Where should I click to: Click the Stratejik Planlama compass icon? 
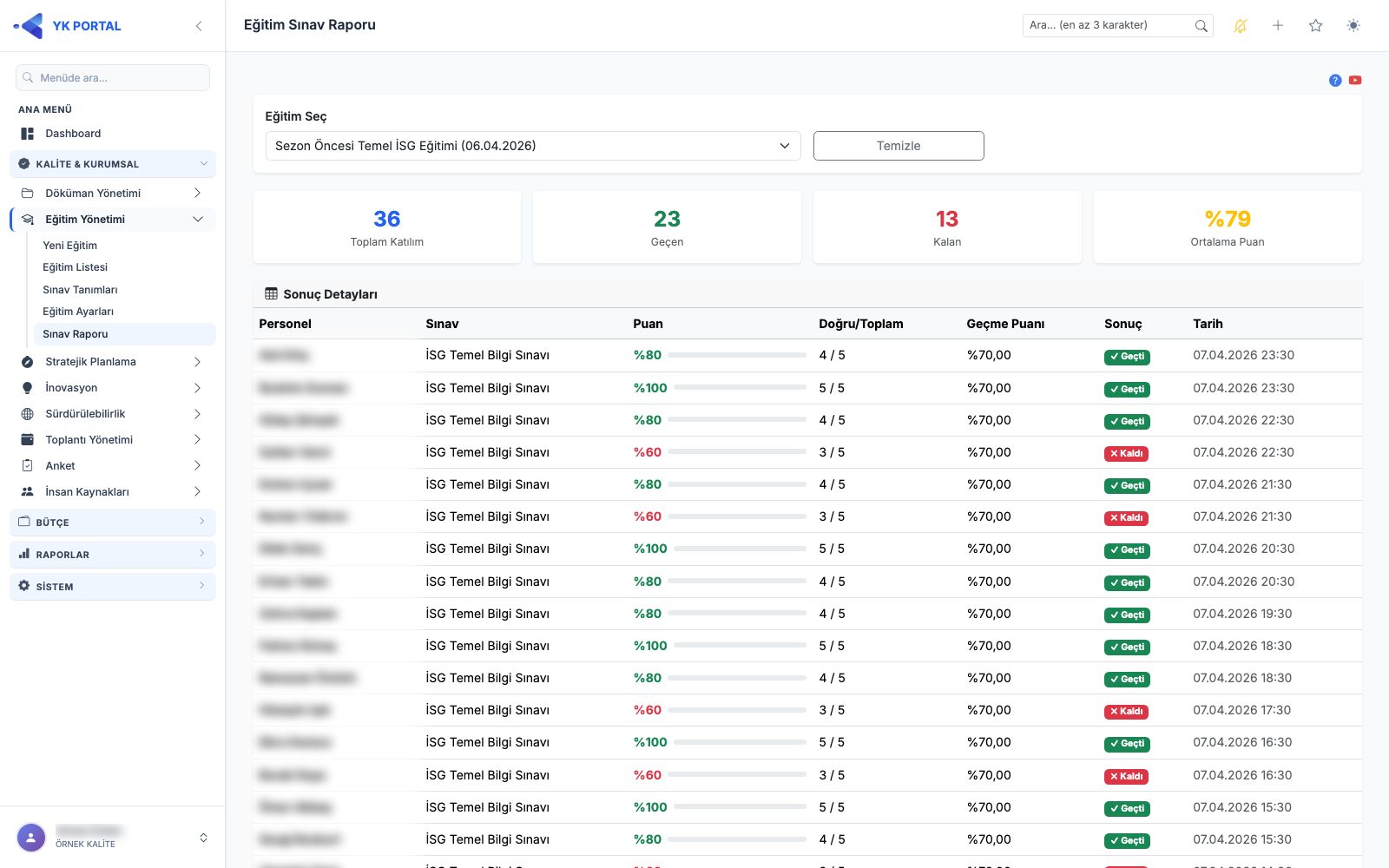click(28, 362)
